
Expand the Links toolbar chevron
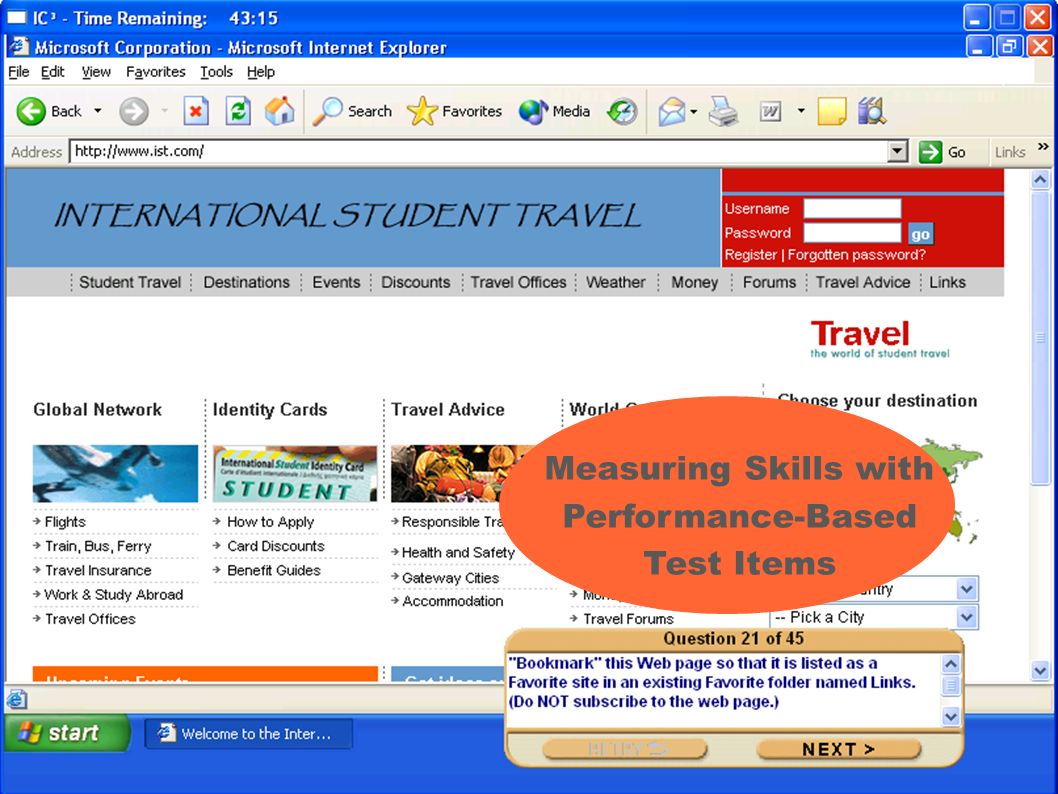pos(1043,146)
